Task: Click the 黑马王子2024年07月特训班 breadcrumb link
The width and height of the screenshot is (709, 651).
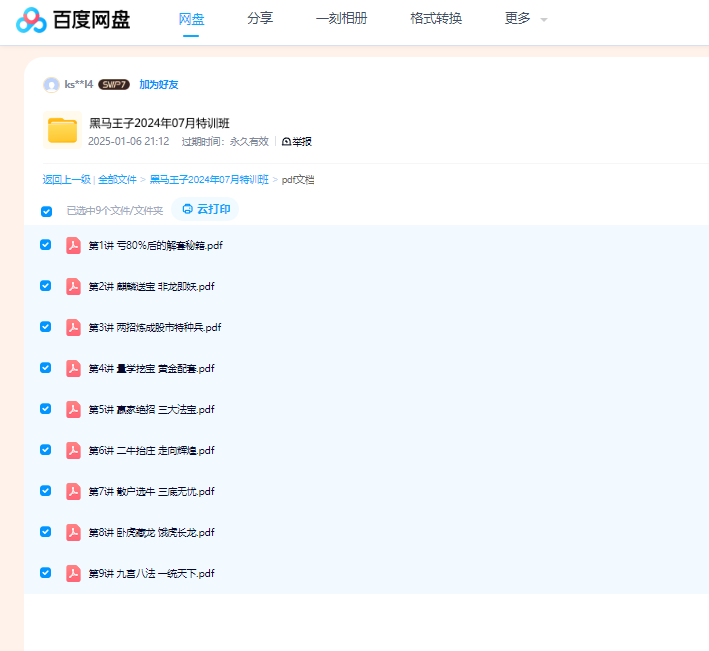Action: pyautogui.click(x=209, y=180)
